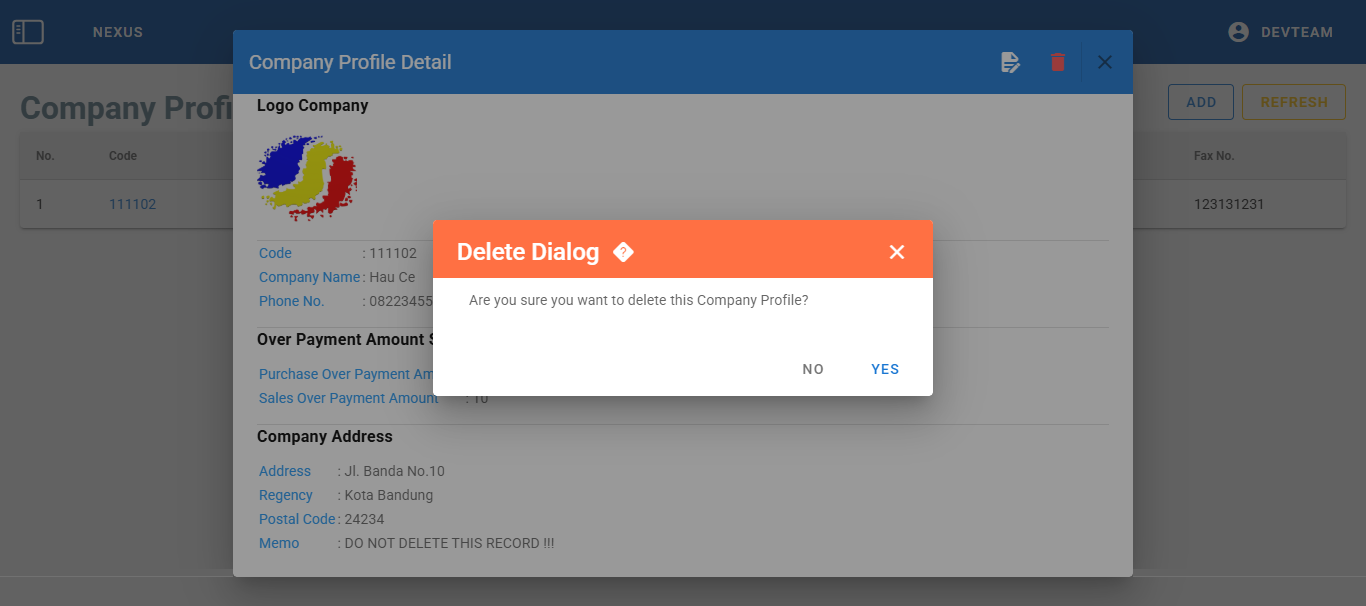The image size is (1366, 606).
Task: Select the fax number 123131231 cell
Action: coord(1229,204)
